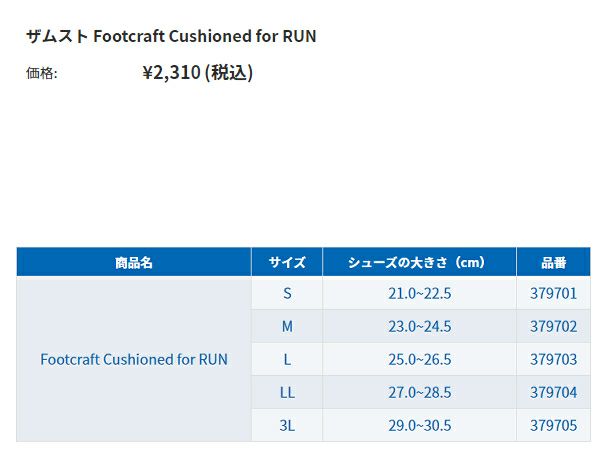Click the product title Footcraft Cushioned for RUN
600x450 pixels.
(x=171, y=36)
